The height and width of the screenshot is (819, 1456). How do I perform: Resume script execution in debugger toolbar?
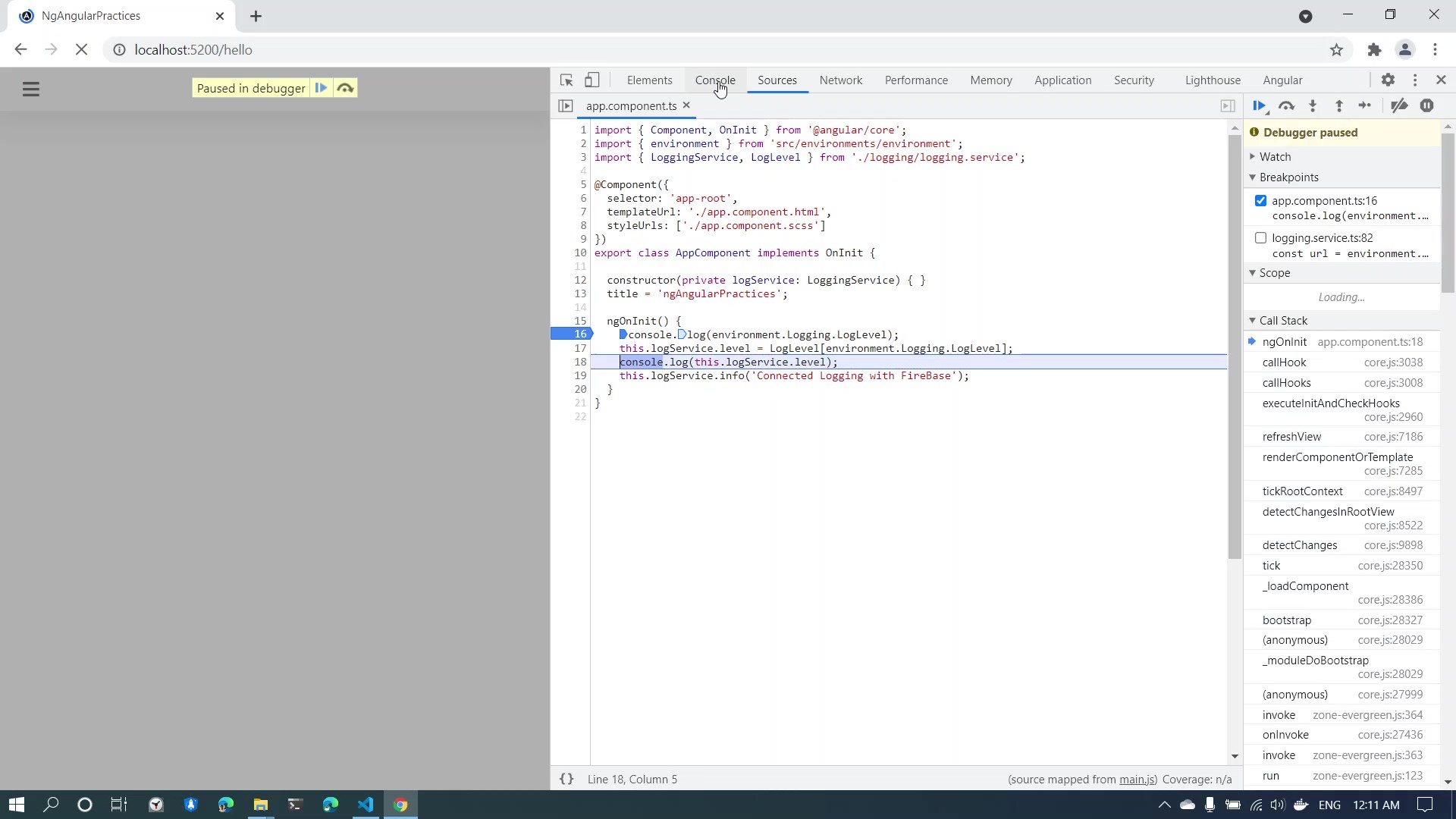click(x=1259, y=106)
